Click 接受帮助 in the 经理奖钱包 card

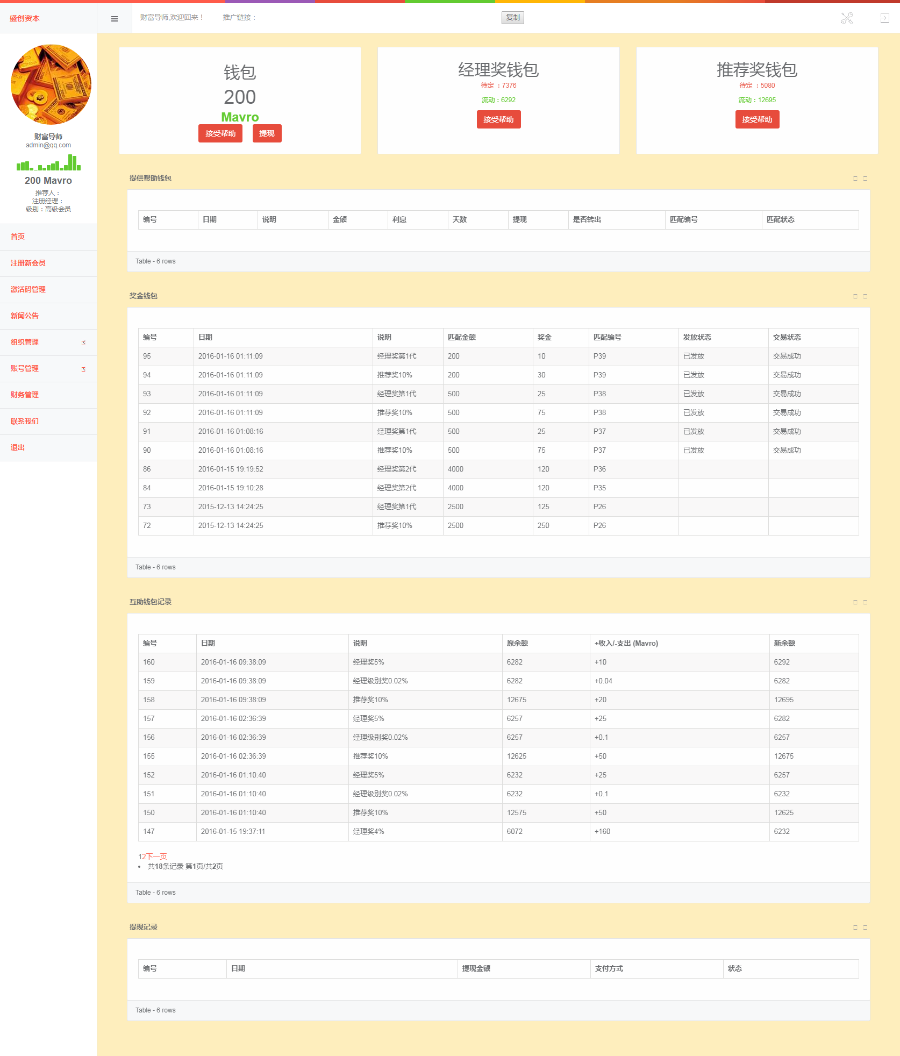499,119
